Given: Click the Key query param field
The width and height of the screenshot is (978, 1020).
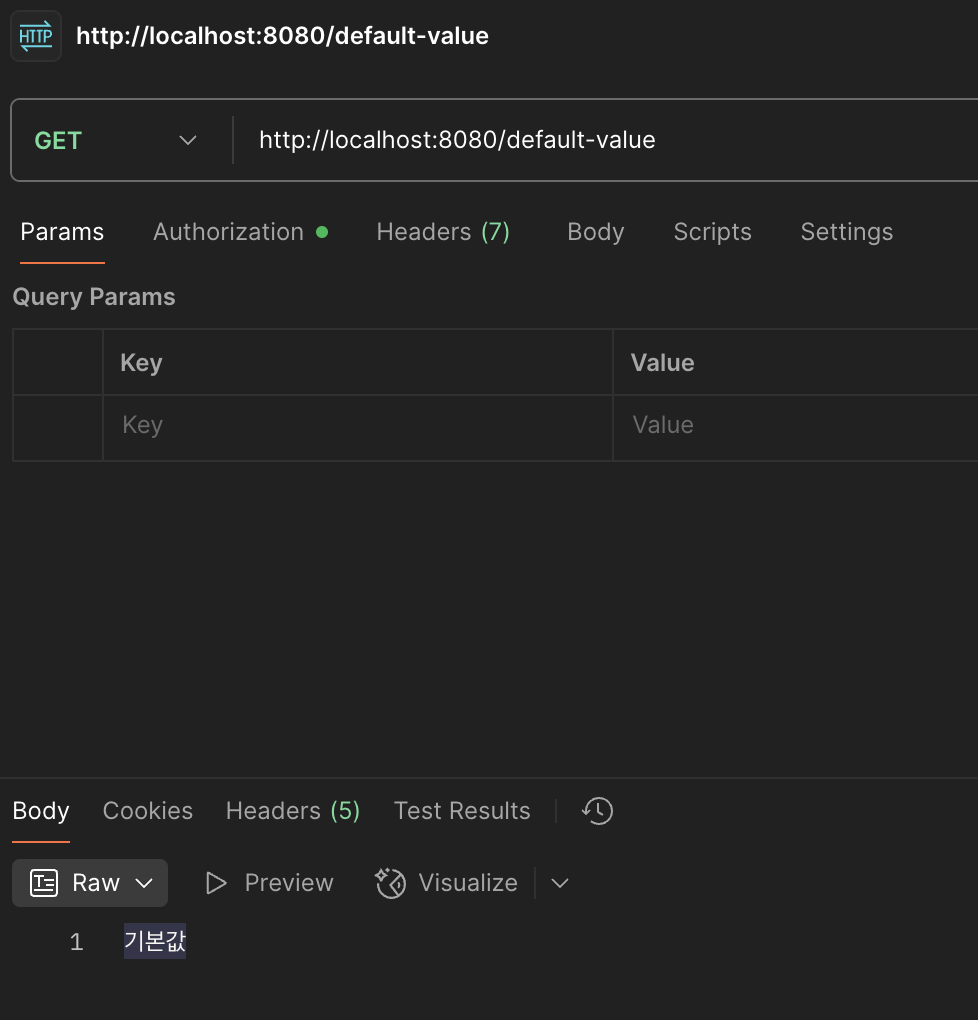Looking at the screenshot, I should coord(357,426).
